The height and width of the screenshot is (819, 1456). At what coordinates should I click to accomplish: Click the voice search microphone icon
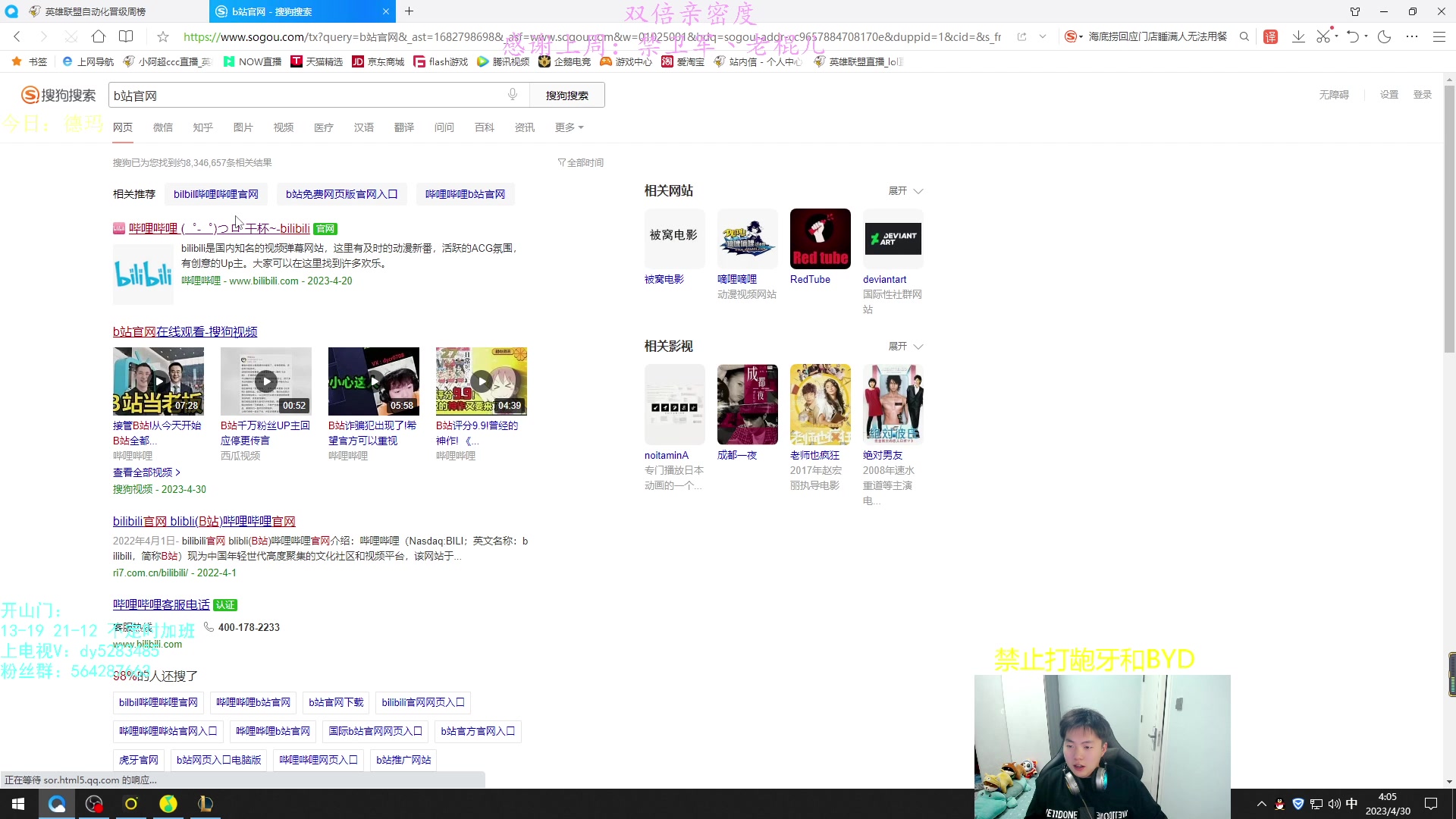click(x=513, y=94)
